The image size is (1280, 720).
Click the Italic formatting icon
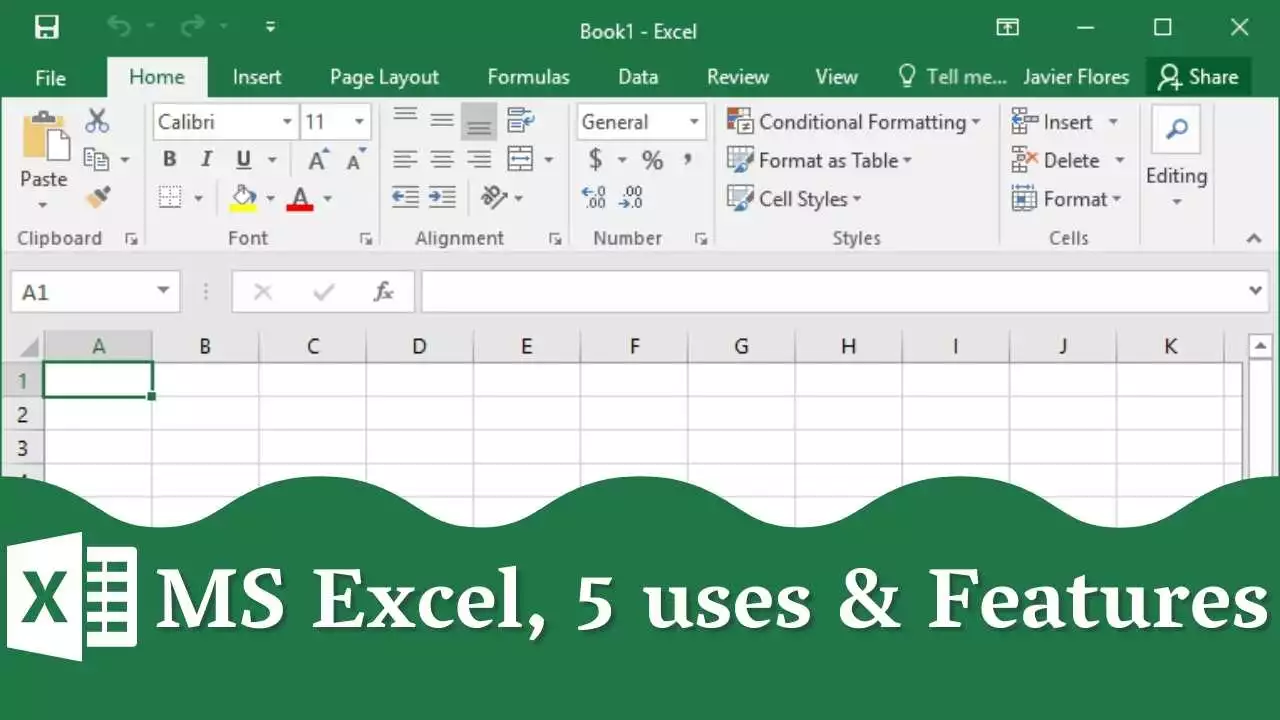[206, 158]
